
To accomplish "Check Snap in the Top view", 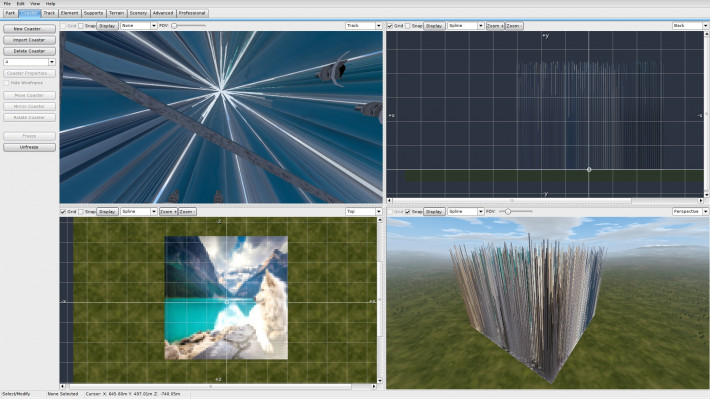I will pyautogui.click(x=81, y=212).
